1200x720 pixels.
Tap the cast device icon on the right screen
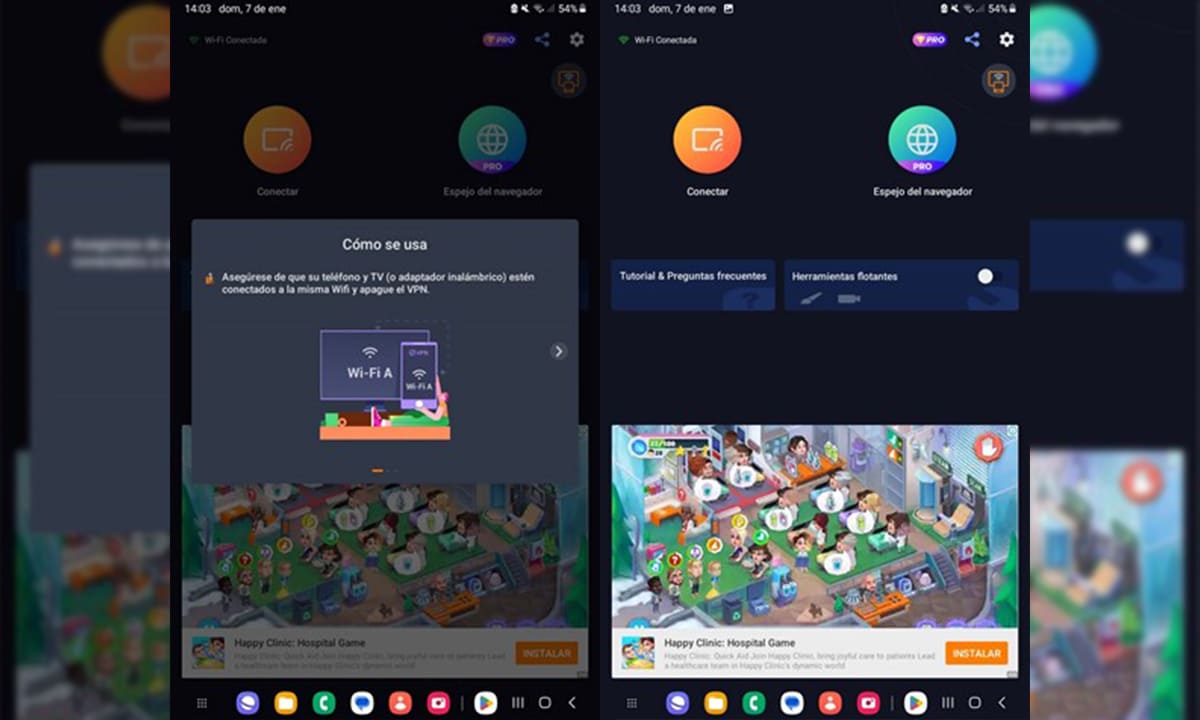coord(998,81)
